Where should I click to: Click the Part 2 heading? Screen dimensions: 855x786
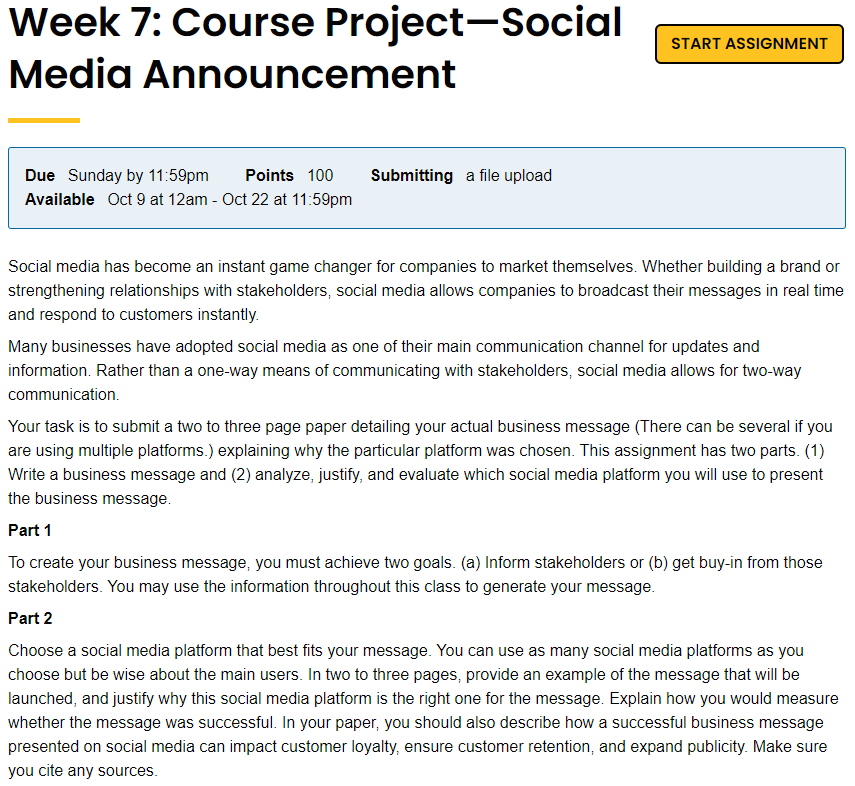(30, 617)
